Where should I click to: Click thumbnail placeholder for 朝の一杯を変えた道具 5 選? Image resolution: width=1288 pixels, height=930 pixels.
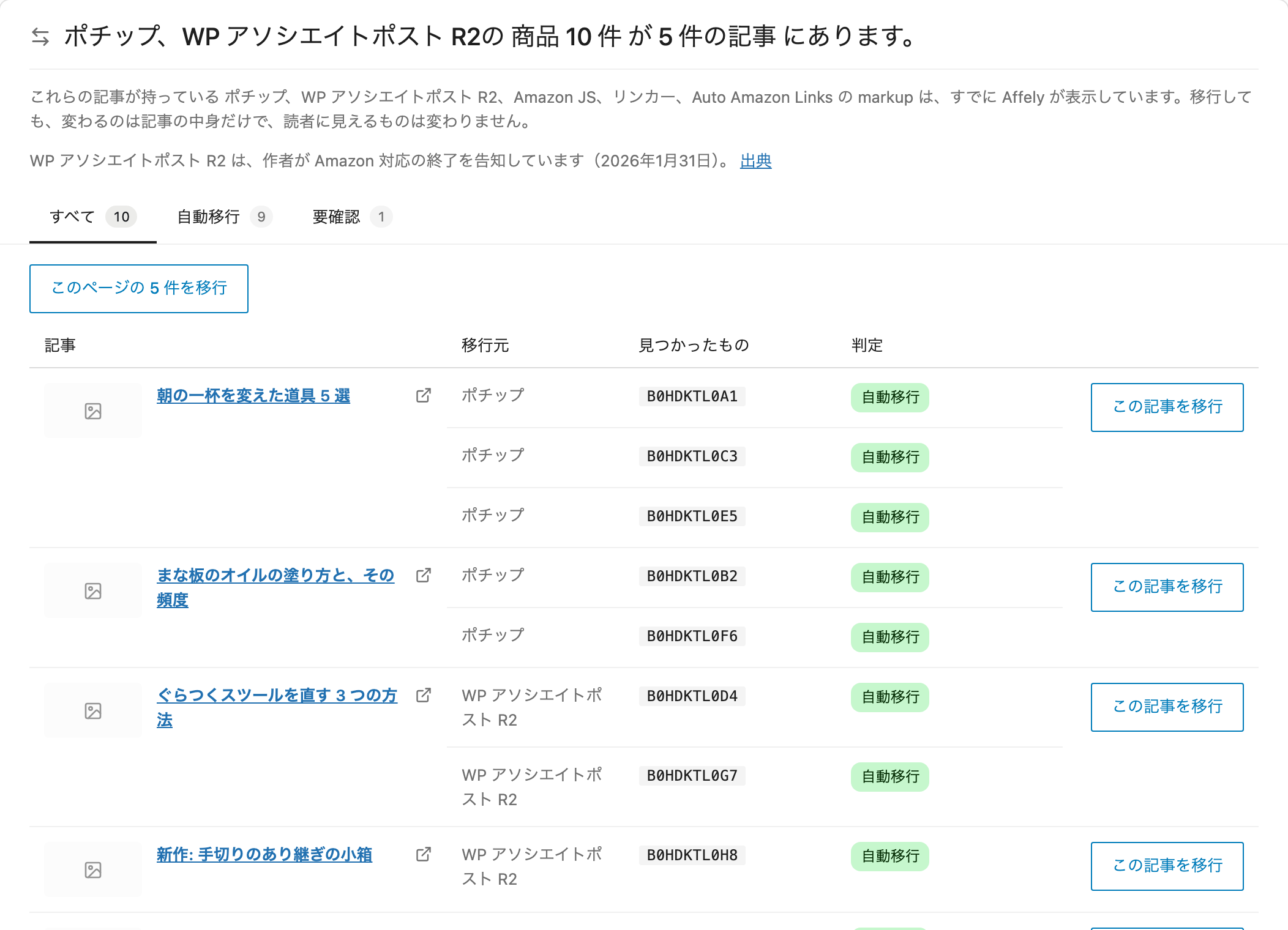click(x=93, y=411)
